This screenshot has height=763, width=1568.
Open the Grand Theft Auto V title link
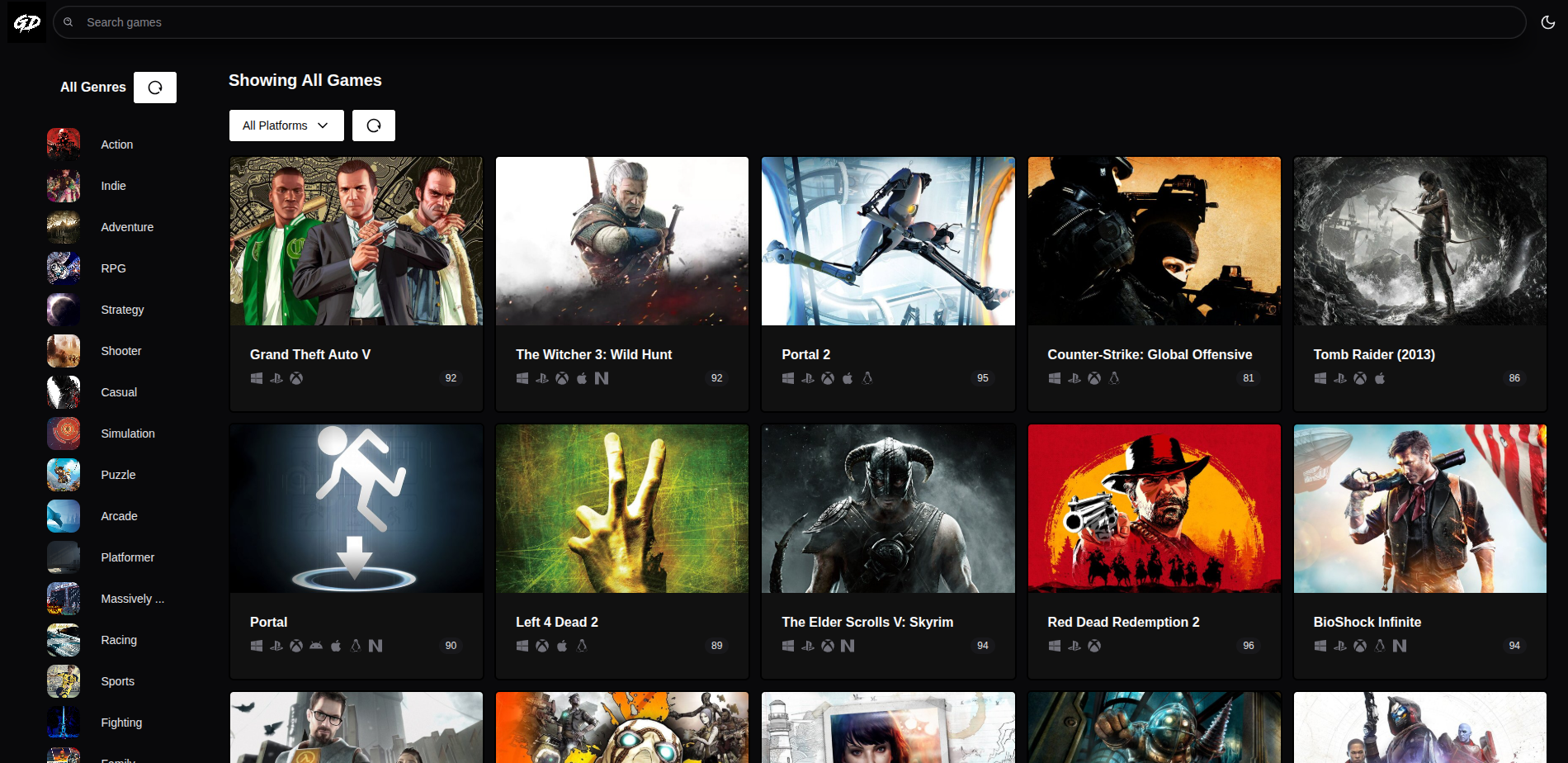pyautogui.click(x=310, y=354)
